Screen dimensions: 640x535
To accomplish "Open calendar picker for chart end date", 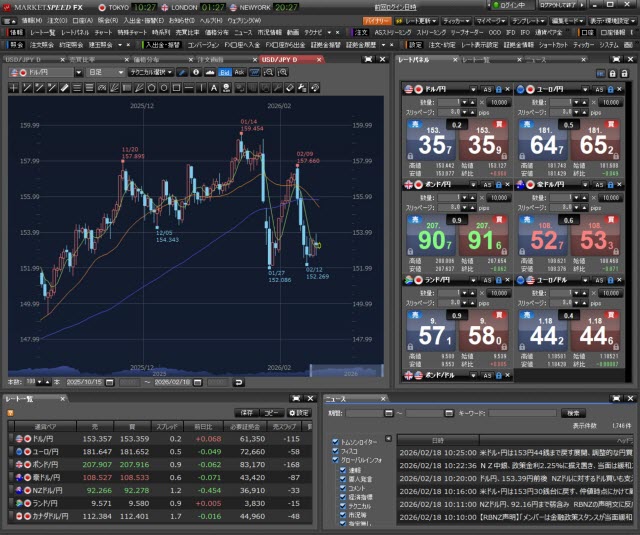I will click(x=198, y=382).
